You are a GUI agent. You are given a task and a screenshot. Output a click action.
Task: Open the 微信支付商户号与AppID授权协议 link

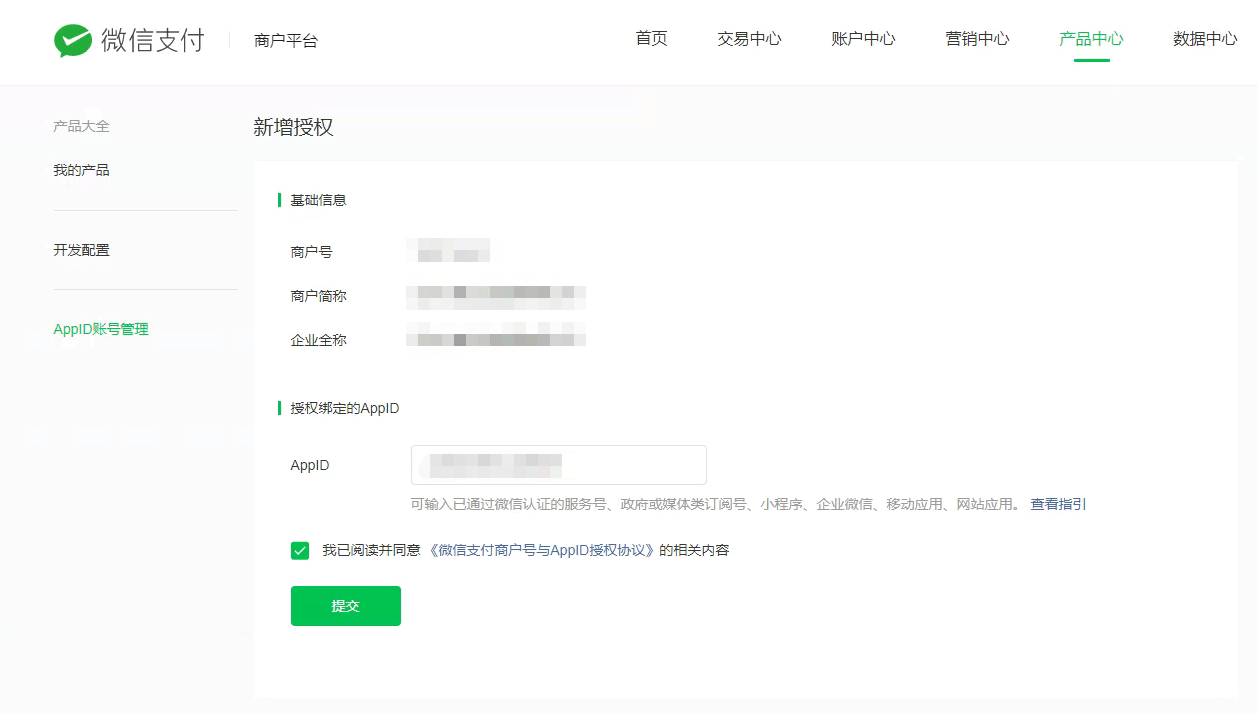541,550
